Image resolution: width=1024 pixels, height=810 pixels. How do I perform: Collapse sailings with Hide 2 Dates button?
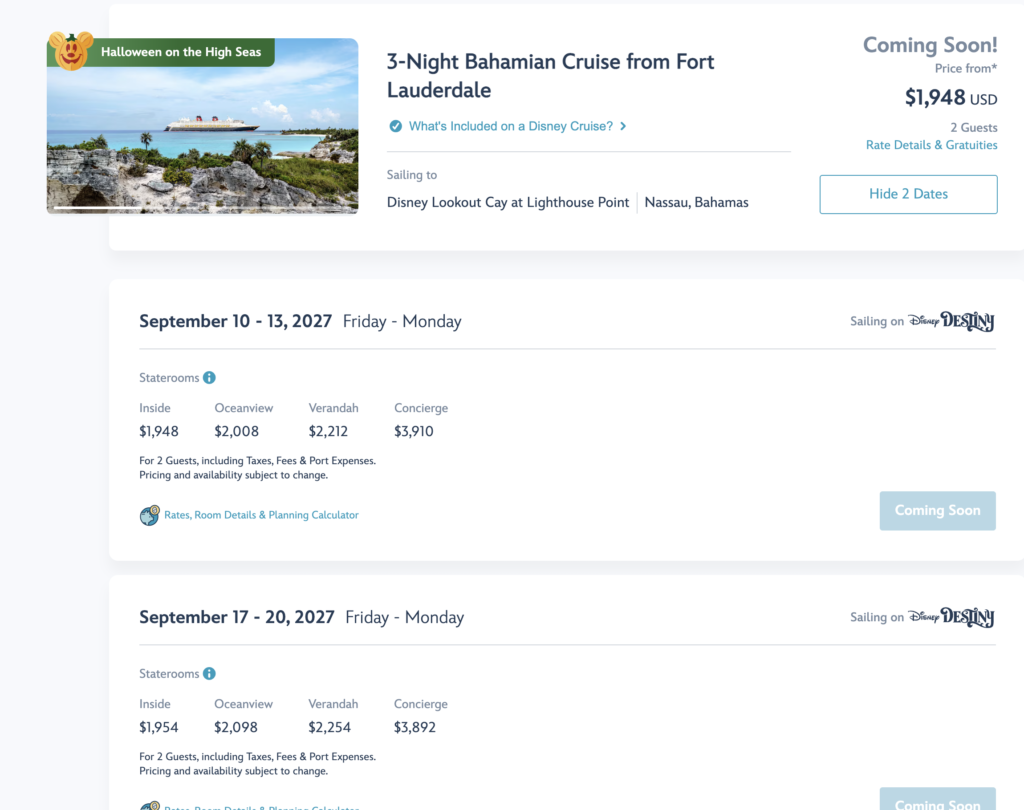tap(908, 194)
